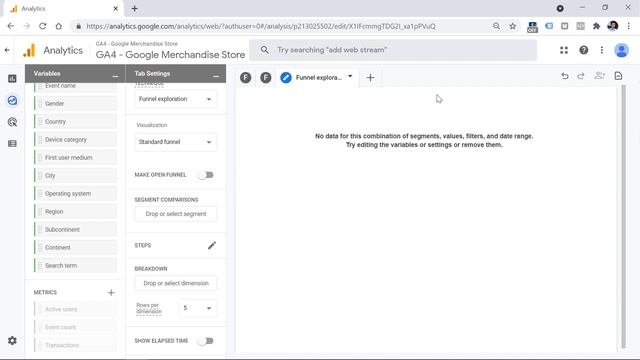Add a new metric with plus icon
The width and height of the screenshot is (640, 360).
click(x=111, y=293)
